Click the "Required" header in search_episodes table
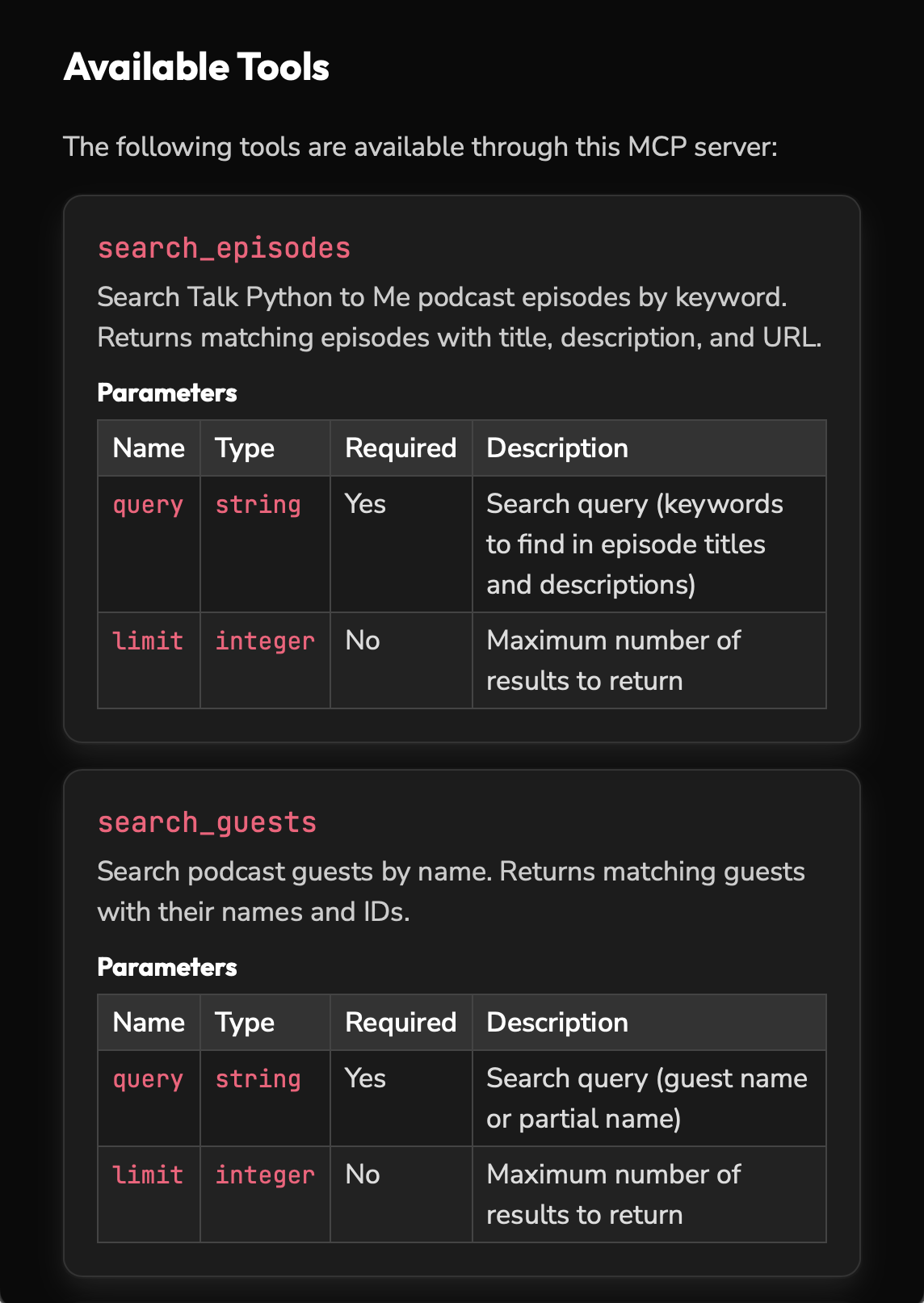Screen dimensions: 924x1303 [x=401, y=448]
